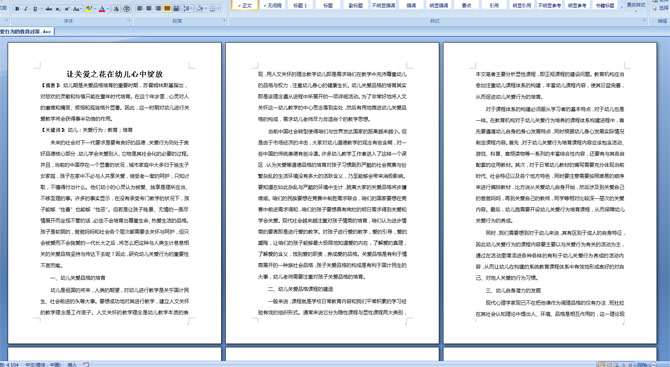
Task: Open the Change Case (Aa) menu
Action: tap(76, 9)
